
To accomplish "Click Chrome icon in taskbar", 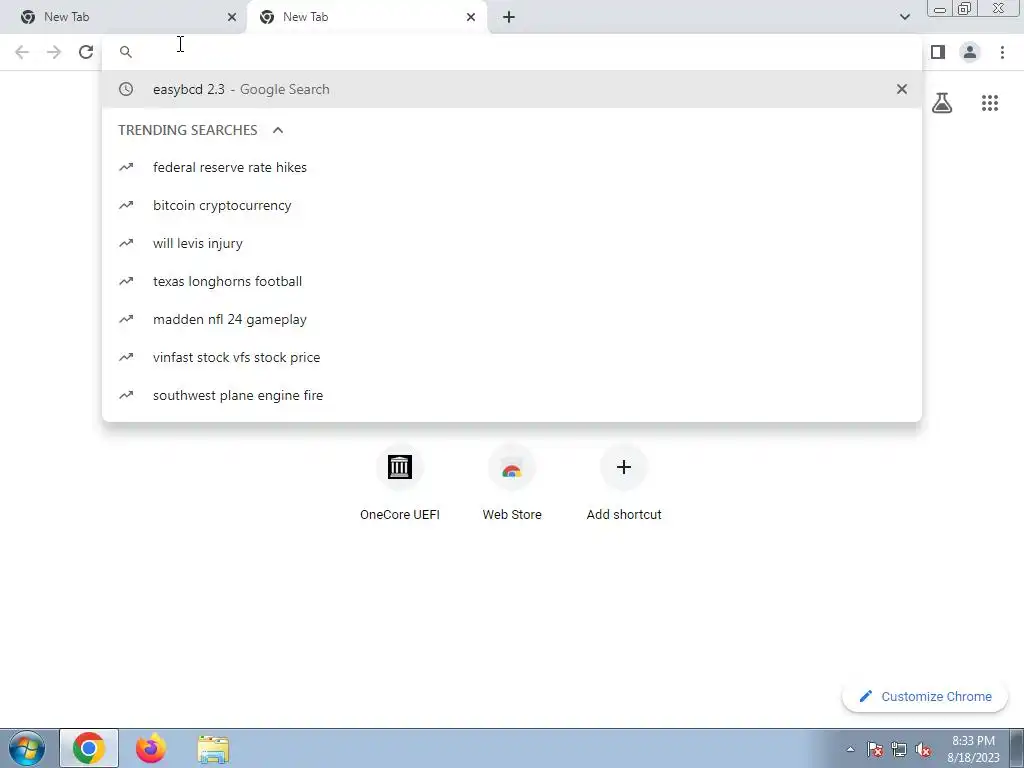I will click(89, 748).
